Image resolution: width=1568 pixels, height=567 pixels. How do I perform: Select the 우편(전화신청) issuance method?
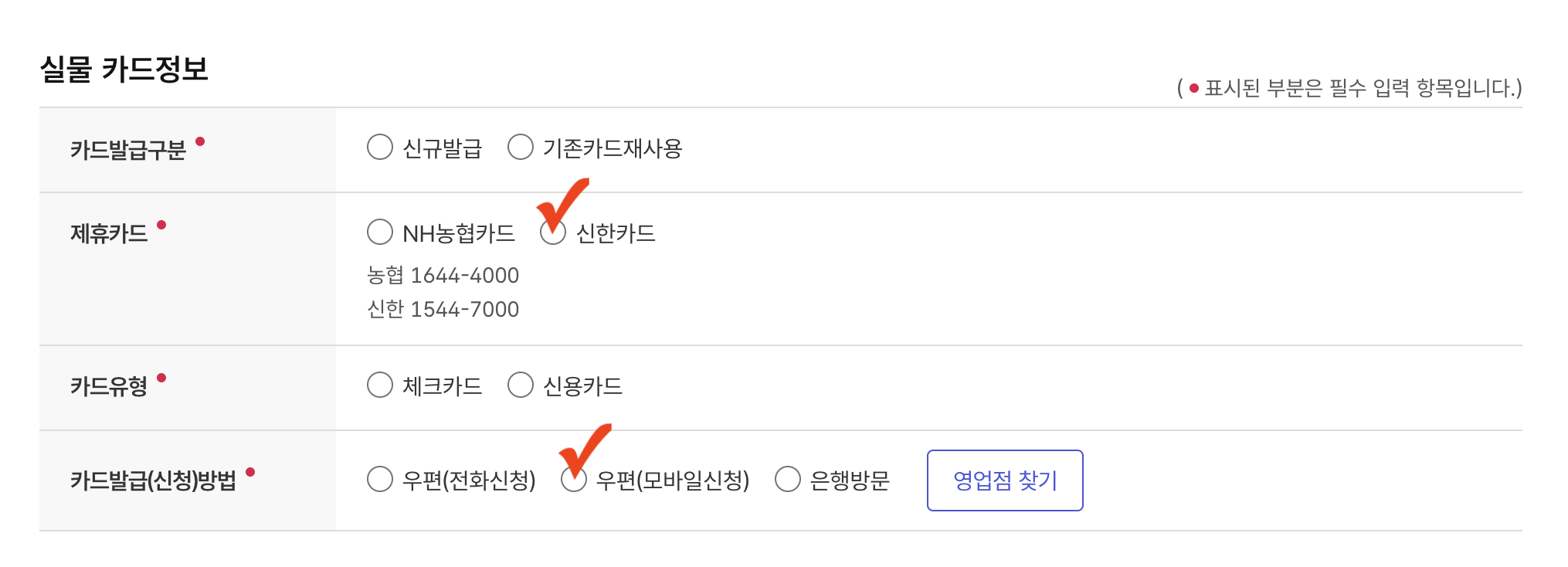[379, 479]
